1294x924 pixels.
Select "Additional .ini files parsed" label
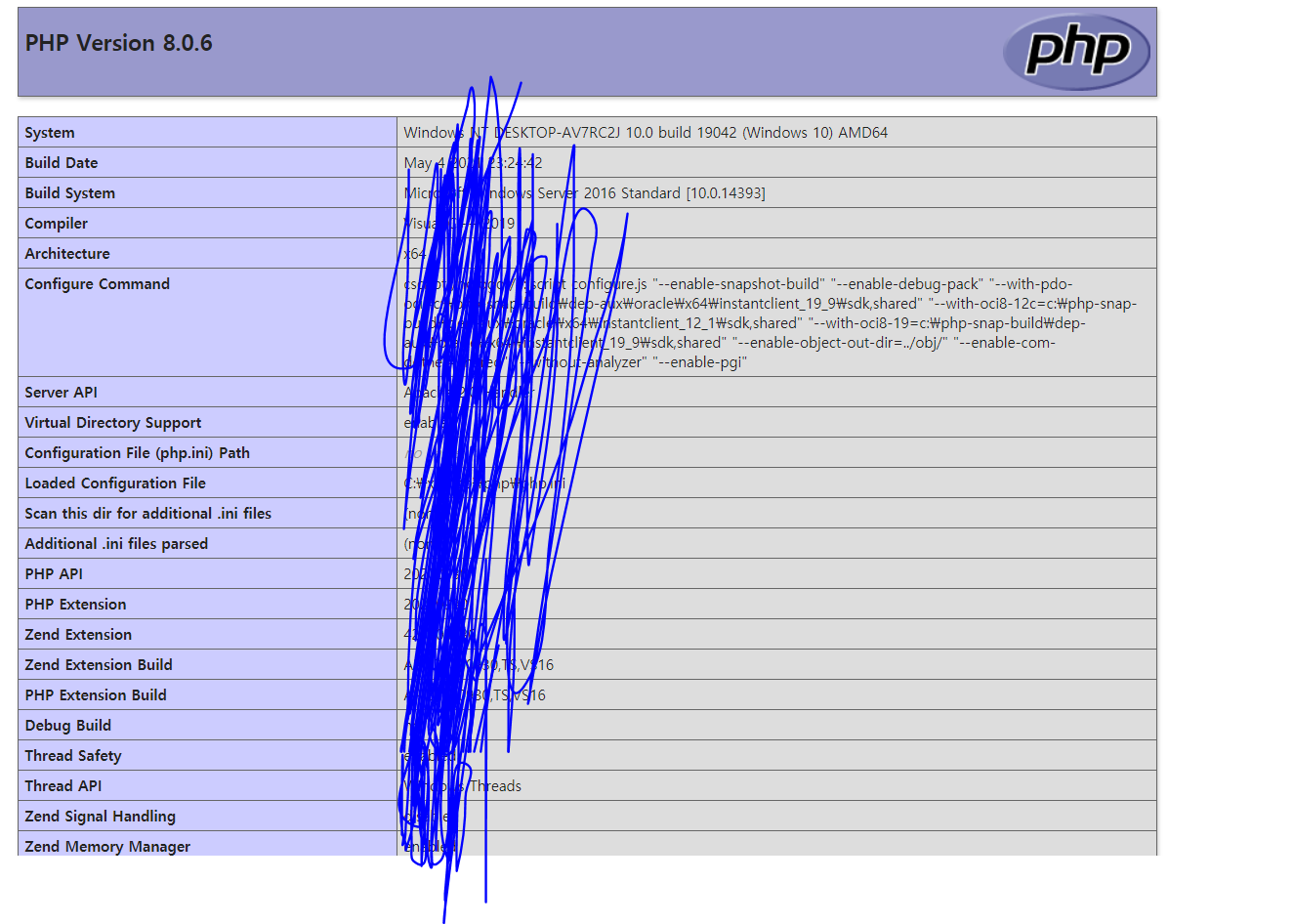tap(116, 544)
